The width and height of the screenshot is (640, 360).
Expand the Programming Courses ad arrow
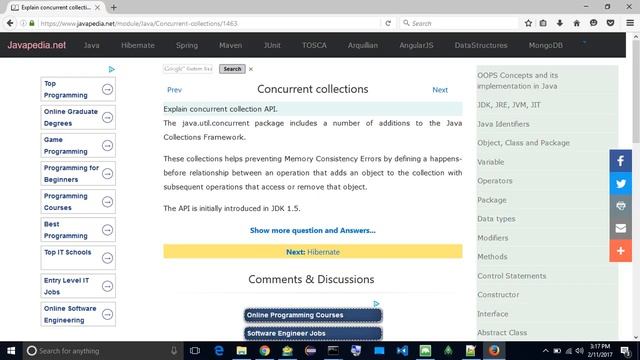[x=107, y=202]
